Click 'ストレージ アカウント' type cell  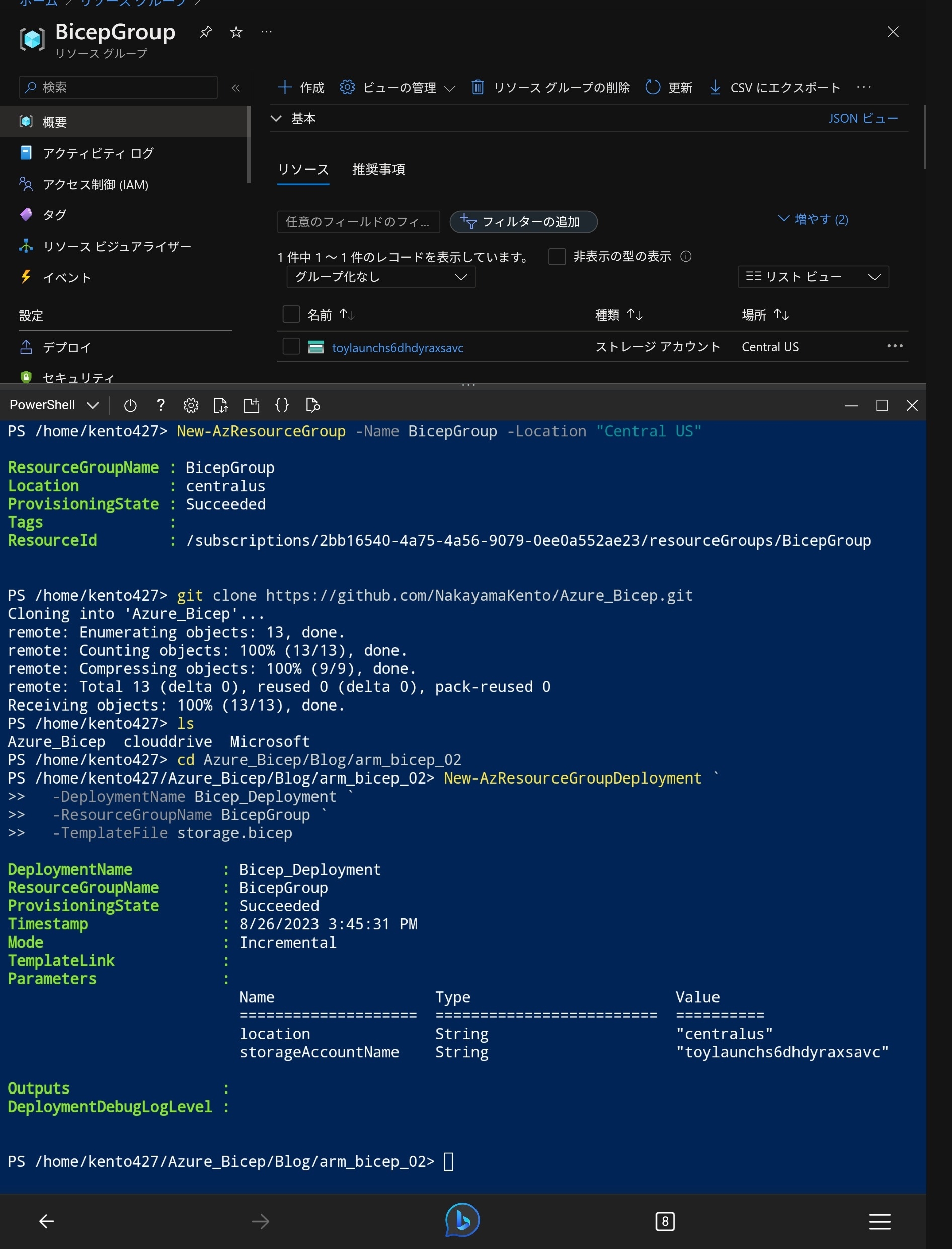click(657, 346)
